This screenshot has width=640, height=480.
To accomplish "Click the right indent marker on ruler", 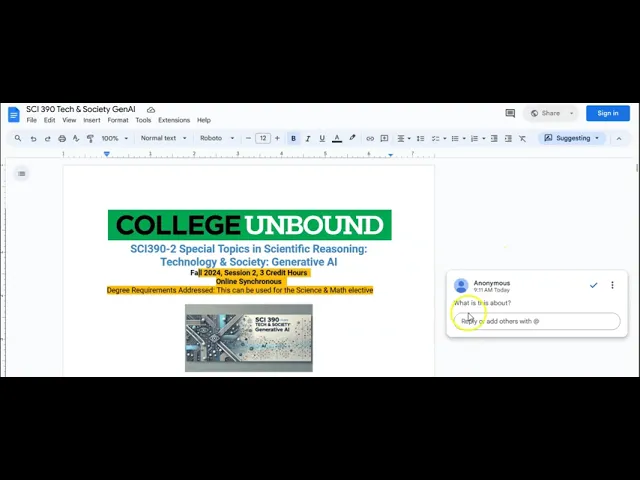I will (391, 155).
